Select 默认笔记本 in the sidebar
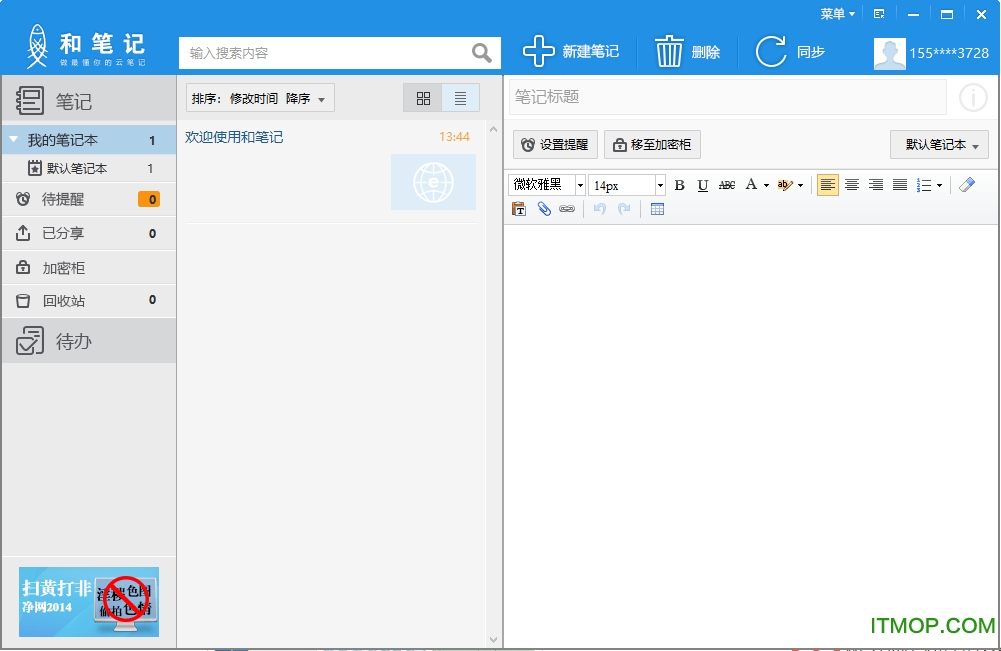 (x=89, y=168)
